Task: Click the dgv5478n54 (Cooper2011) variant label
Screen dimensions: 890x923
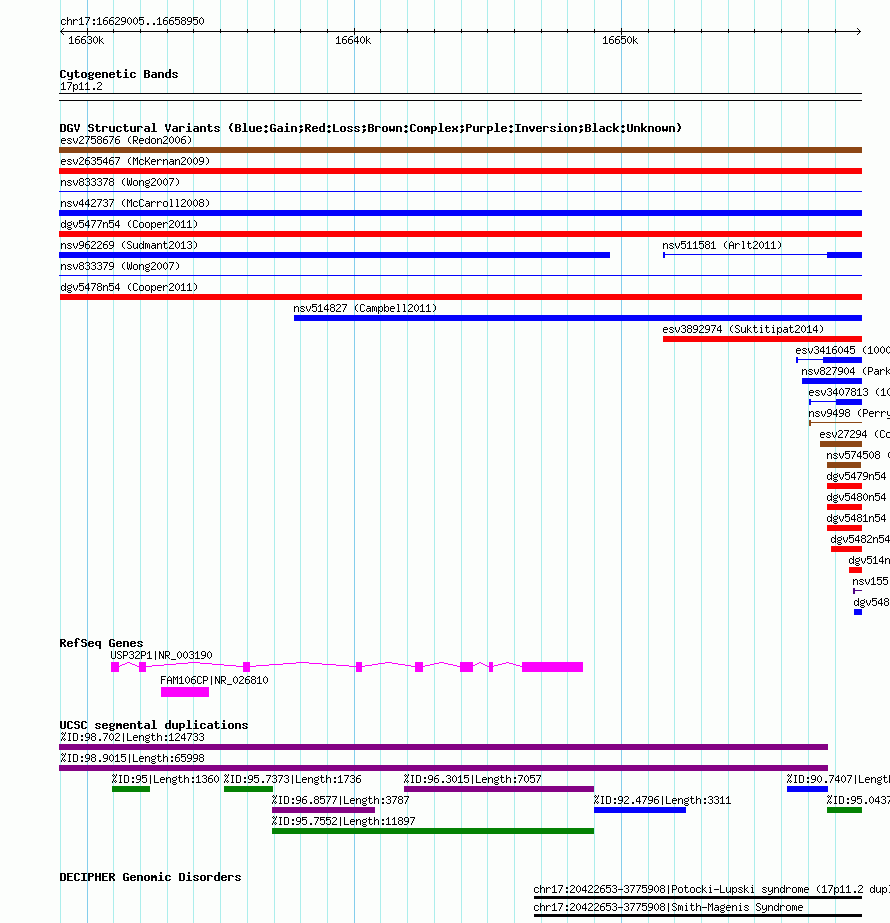Action: [x=129, y=287]
